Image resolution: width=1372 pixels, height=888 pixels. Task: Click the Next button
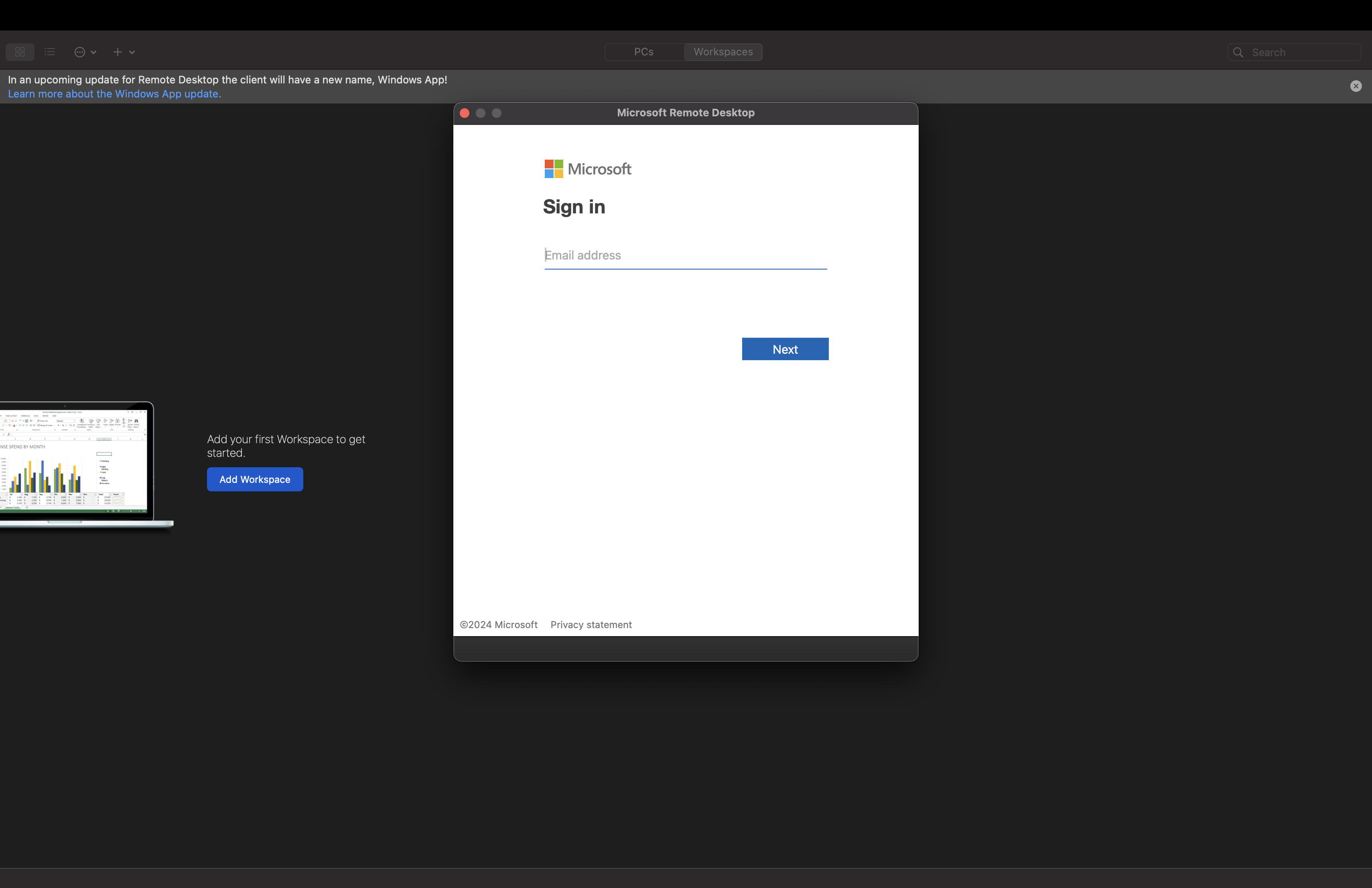785,349
